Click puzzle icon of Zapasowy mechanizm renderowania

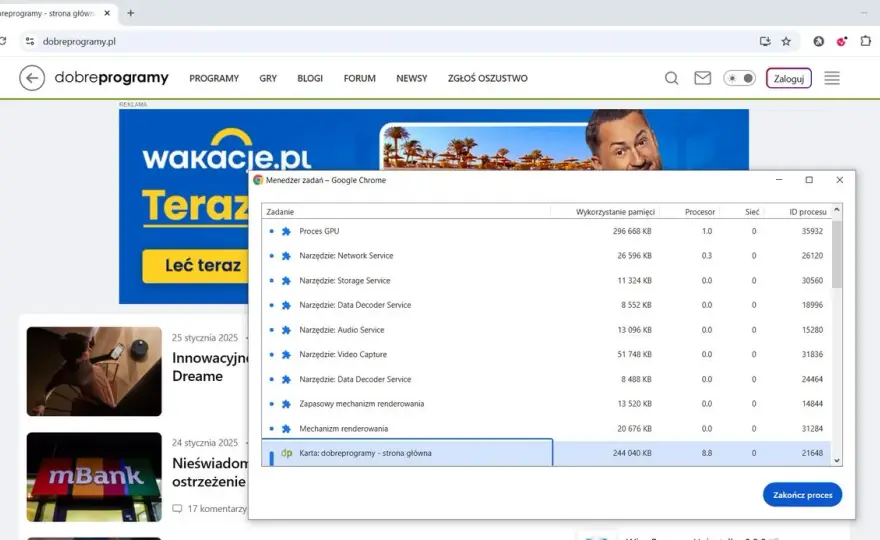[286, 404]
